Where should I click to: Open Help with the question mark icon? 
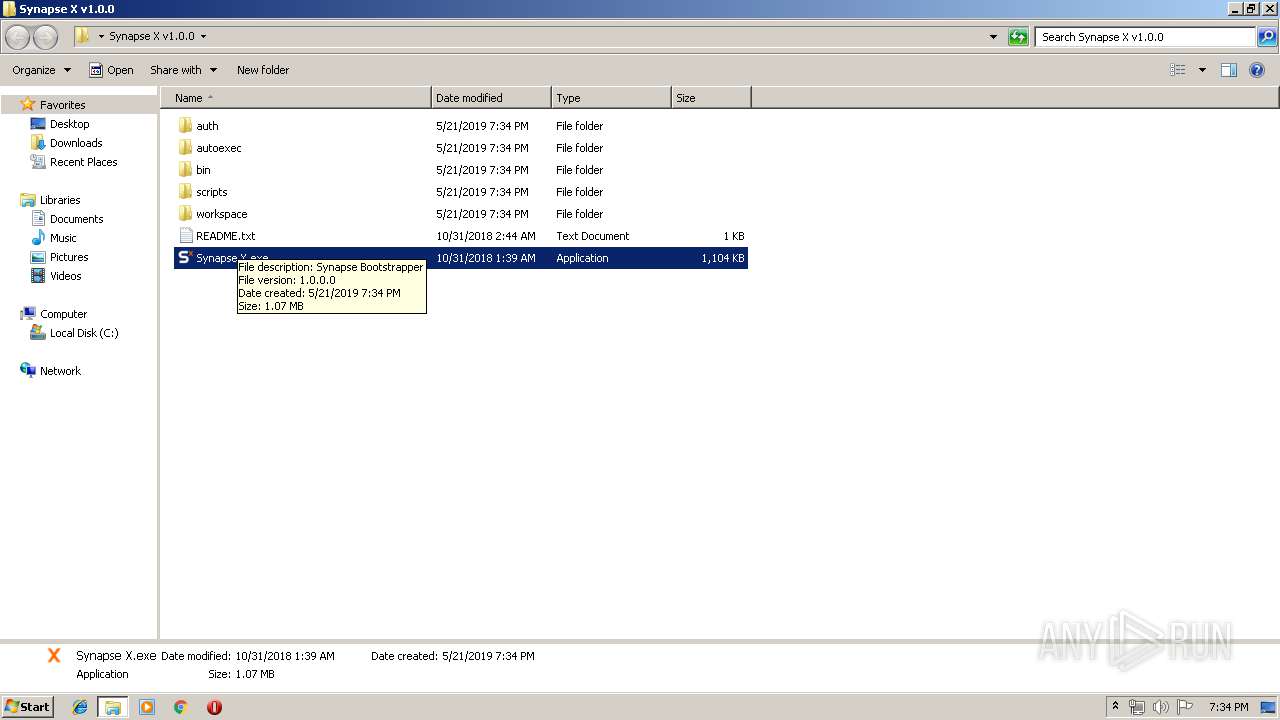(x=1257, y=70)
